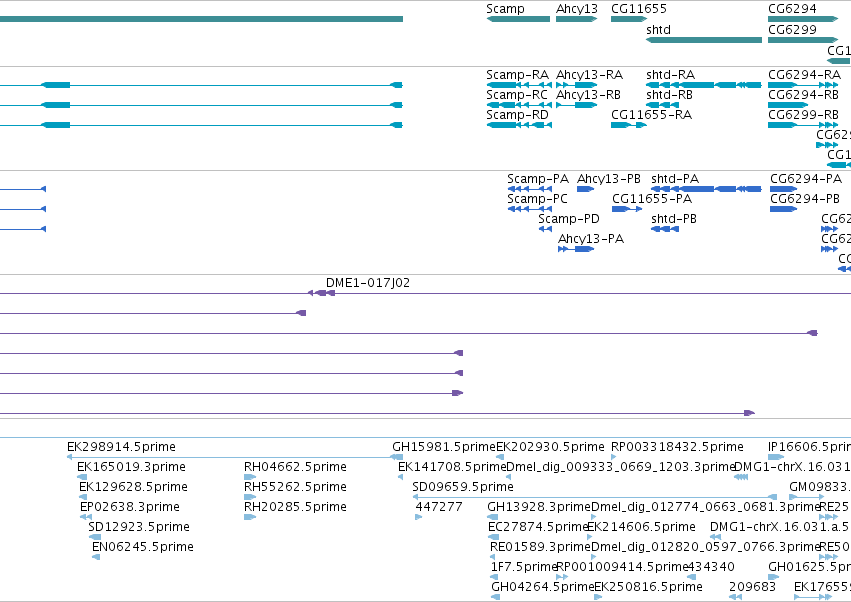Select the Scamp-PA protein feature
Image resolution: width=851 pixels, height=602 pixels.
(530, 189)
